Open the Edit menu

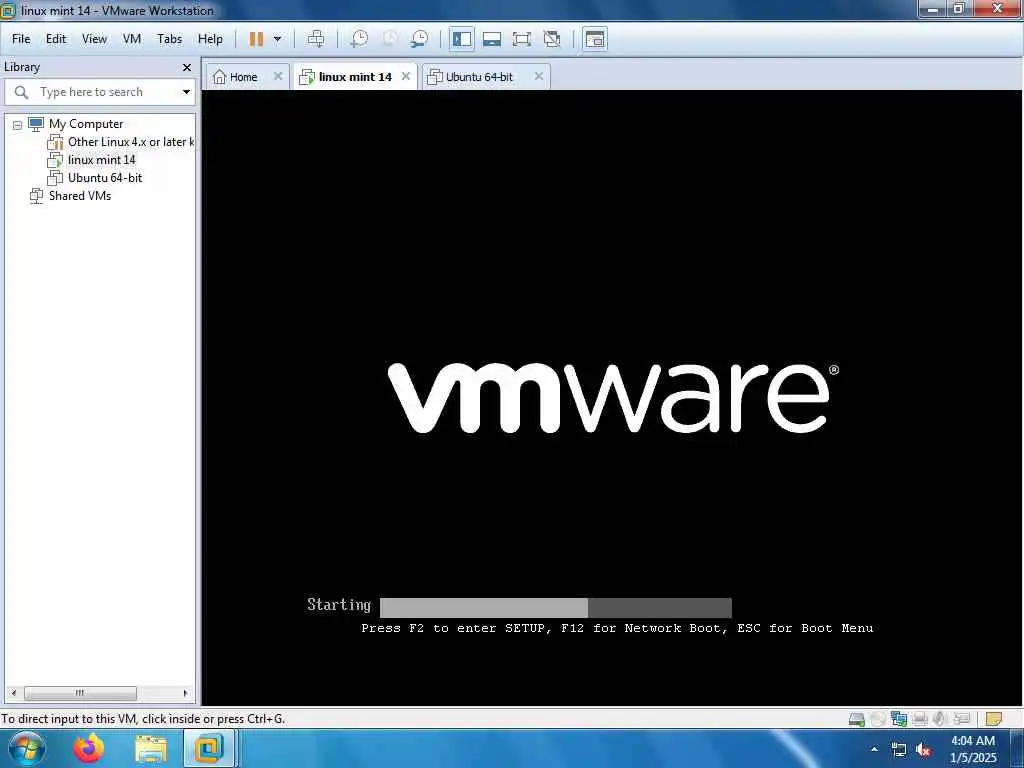click(56, 39)
